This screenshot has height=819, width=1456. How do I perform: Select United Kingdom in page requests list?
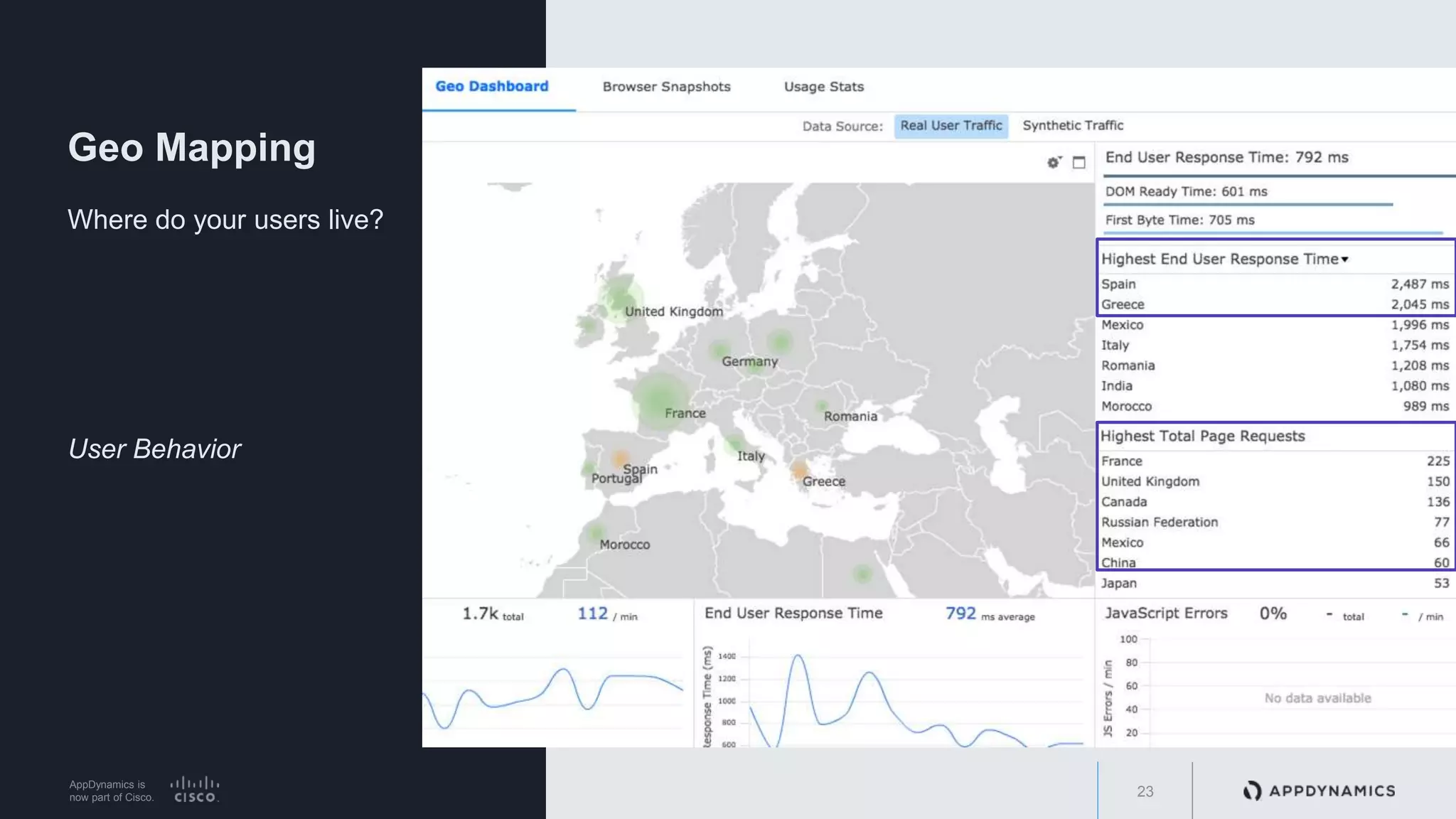tap(1275, 481)
